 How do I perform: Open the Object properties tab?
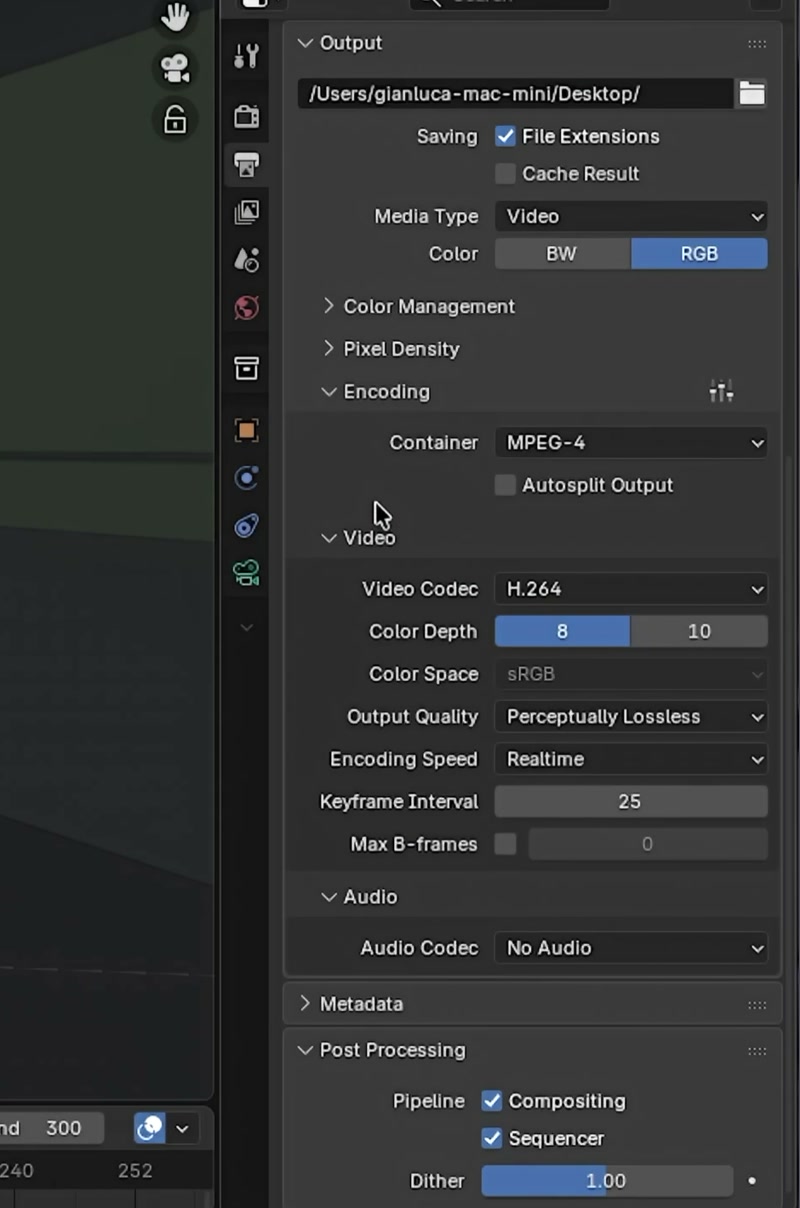(x=246, y=430)
